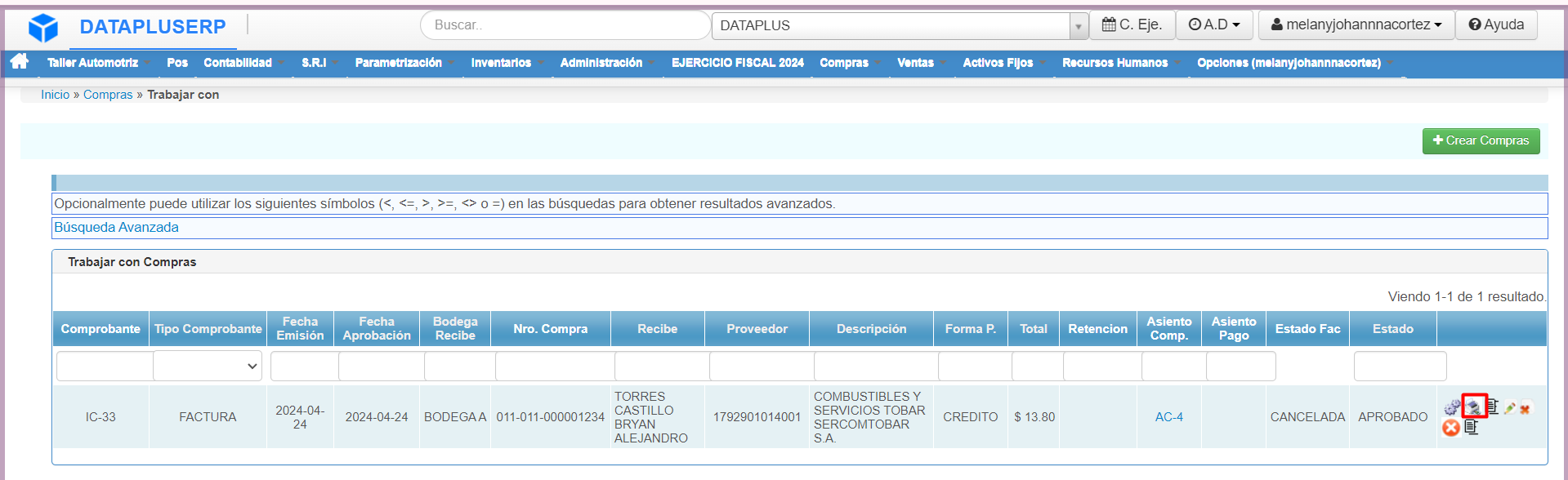Open Pos menu item
Viewport: 1568px width, 480px height.
tap(177, 63)
